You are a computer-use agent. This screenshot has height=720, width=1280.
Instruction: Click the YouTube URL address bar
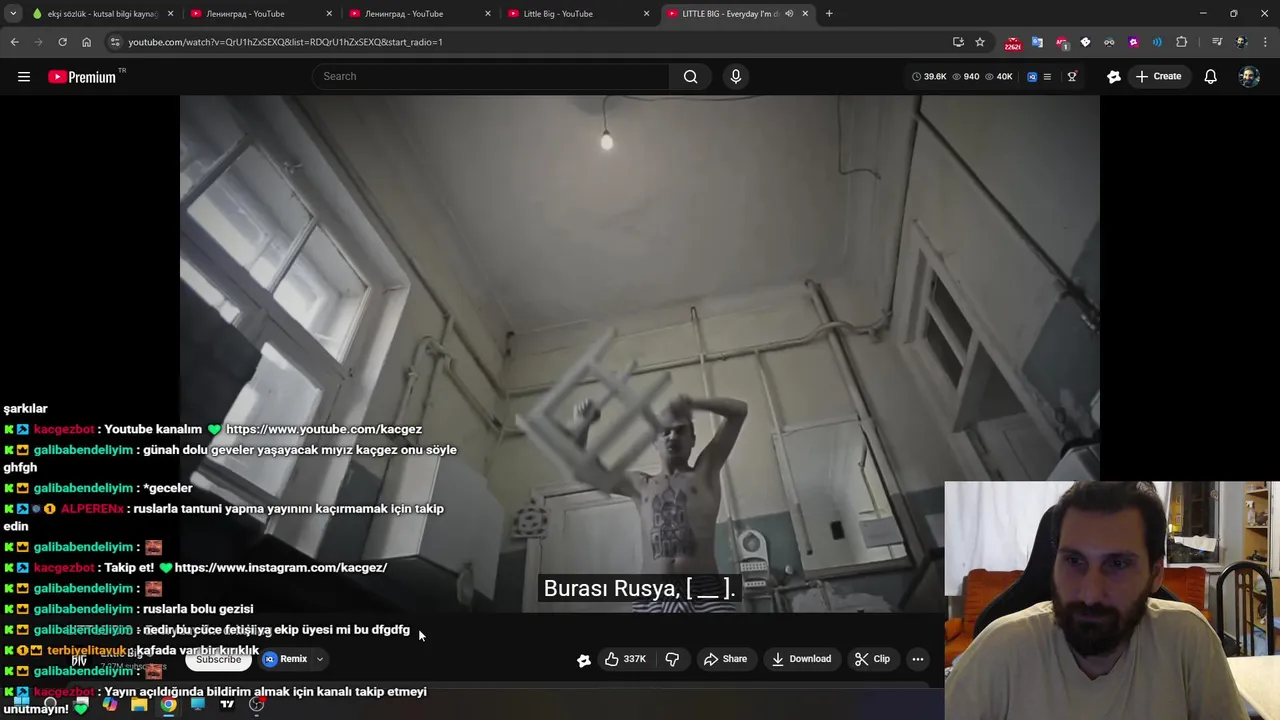530,42
